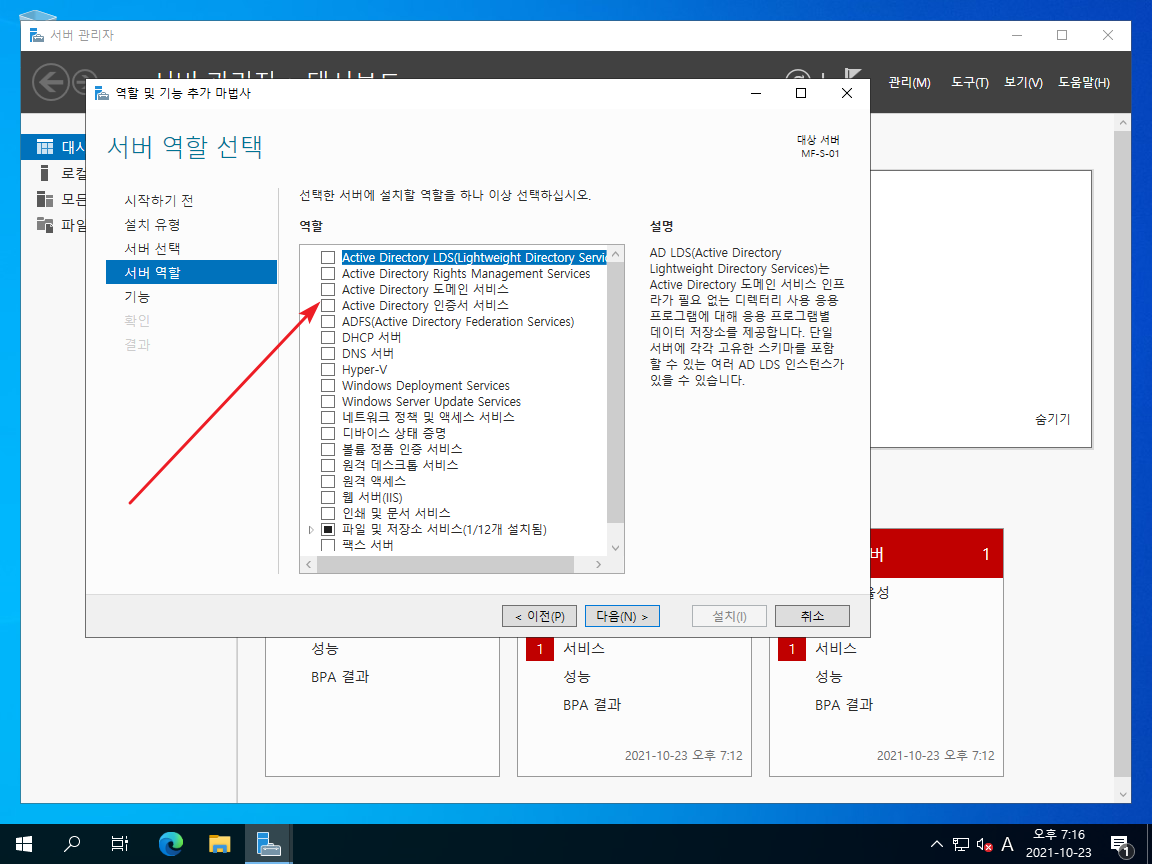1152x864 pixels.
Task: Select the 서버 역할 wizard step
Action: 191,273
